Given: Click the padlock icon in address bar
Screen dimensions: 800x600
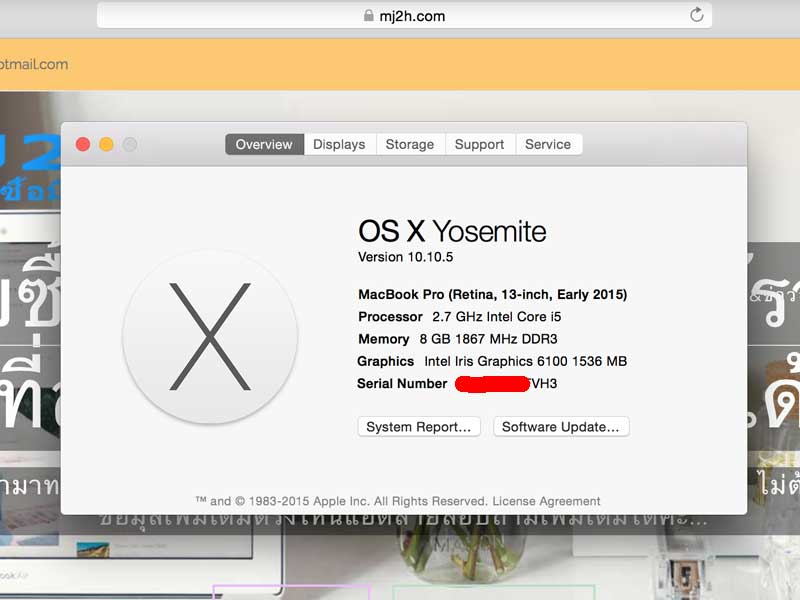Looking at the screenshot, I should (368, 16).
